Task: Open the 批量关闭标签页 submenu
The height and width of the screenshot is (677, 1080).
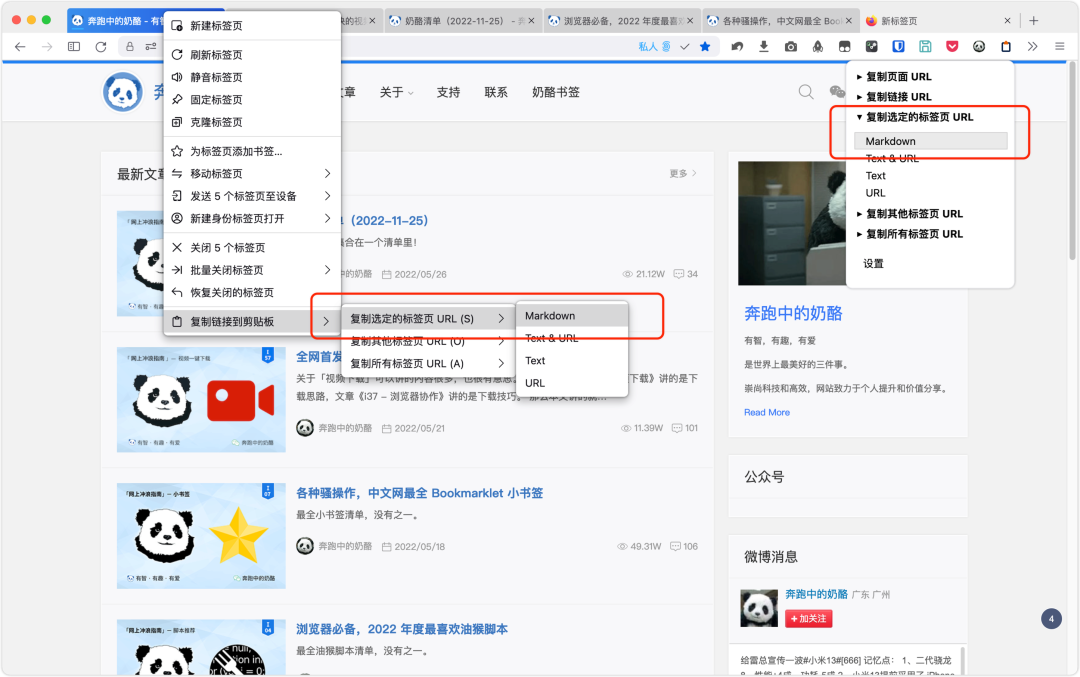Action: click(252, 270)
